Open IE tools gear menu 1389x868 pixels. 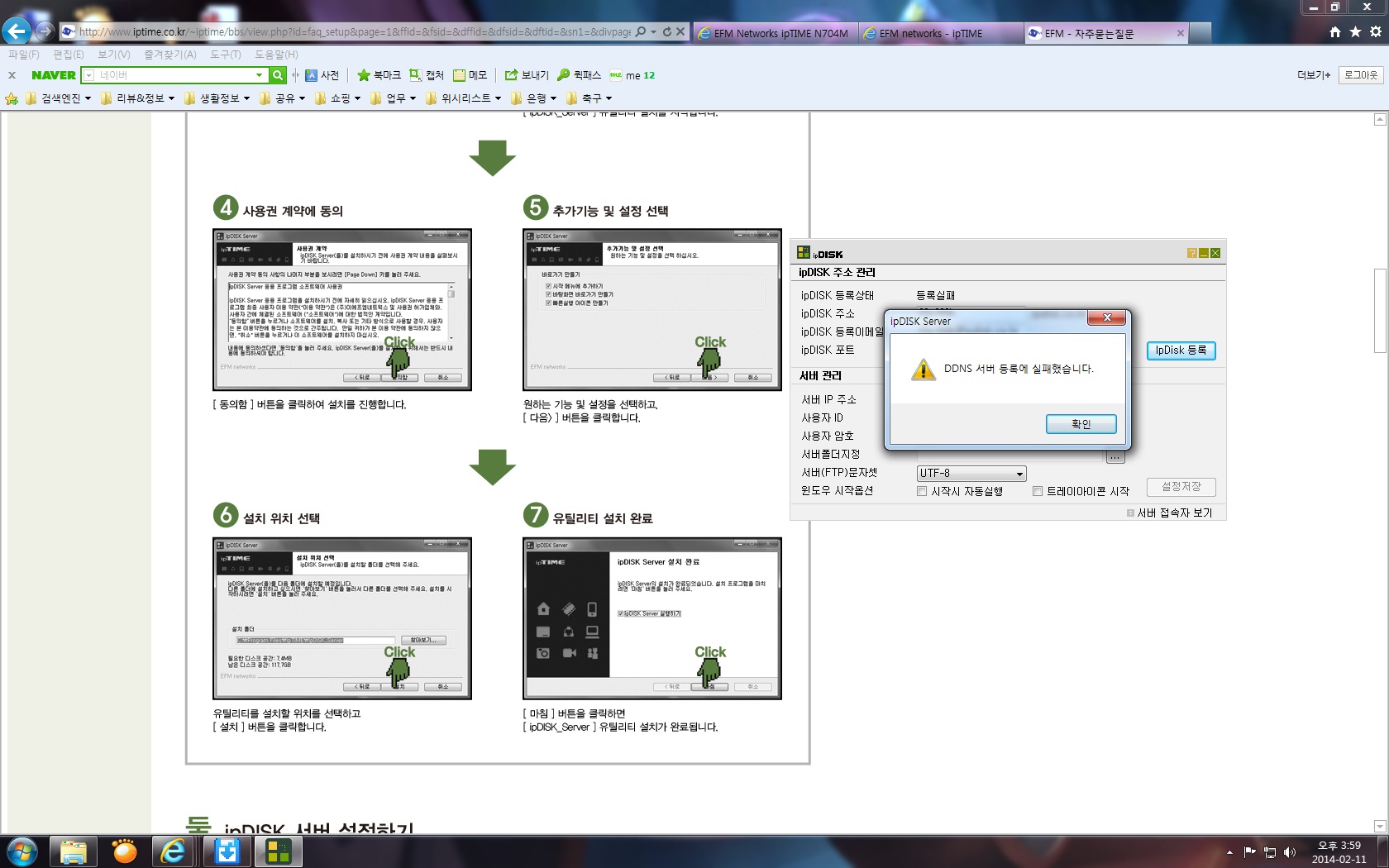click(1376, 31)
